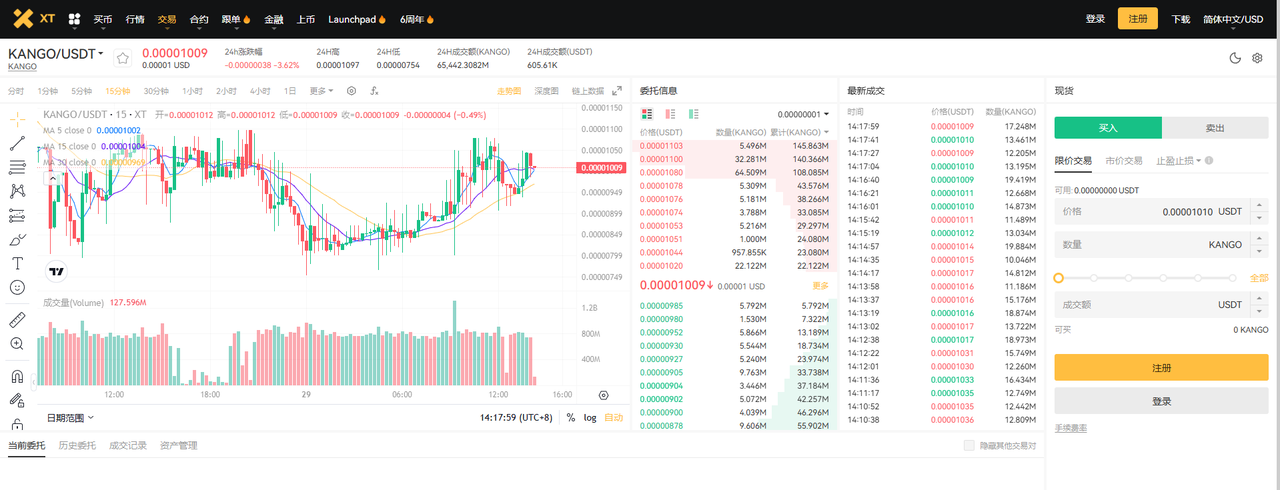Viewport: 1280px width, 490px height.
Task: Open chart settings gear icon
Action: pos(351,91)
